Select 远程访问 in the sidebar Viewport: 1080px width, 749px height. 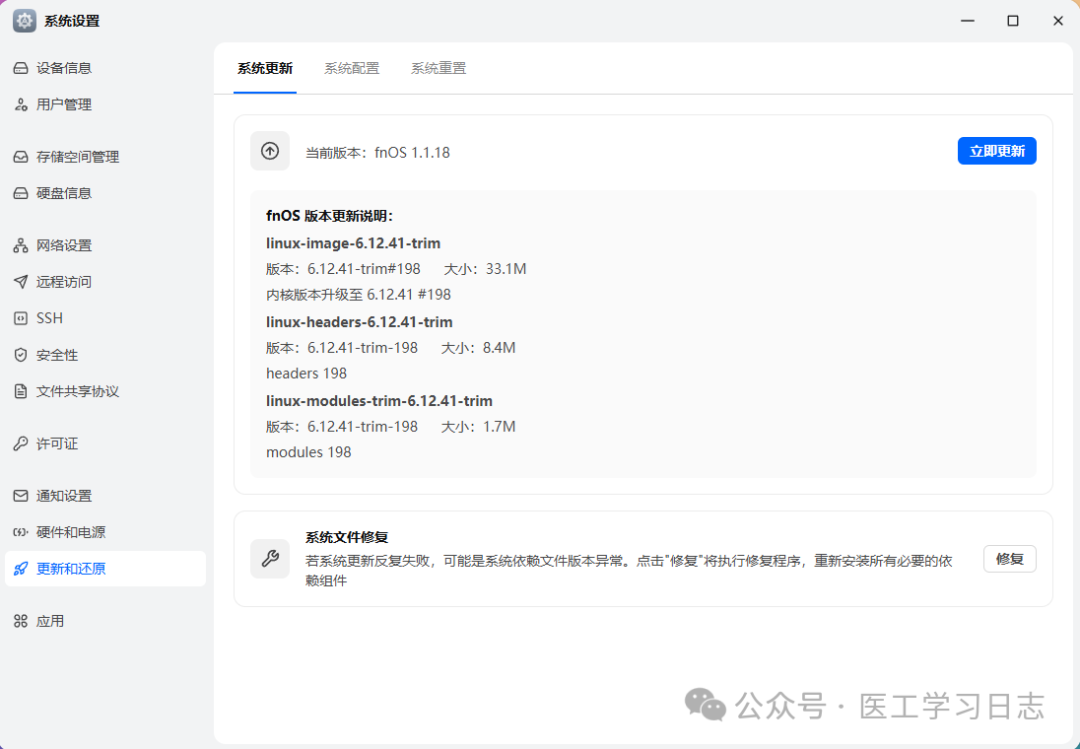click(x=64, y=281)
